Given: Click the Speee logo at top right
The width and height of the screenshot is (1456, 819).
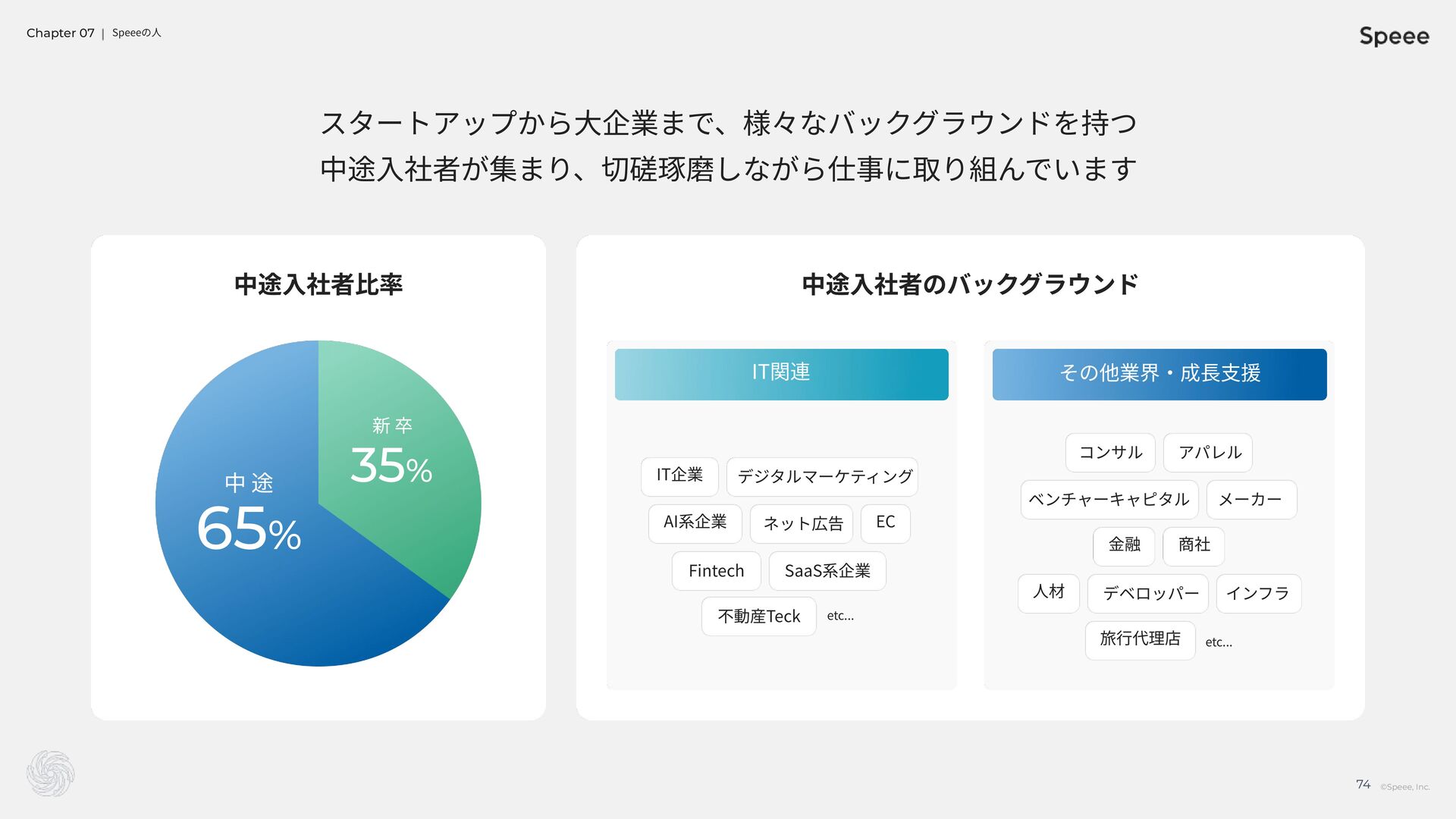Looking at the screenshot, I should click(x=1394, y=36).
